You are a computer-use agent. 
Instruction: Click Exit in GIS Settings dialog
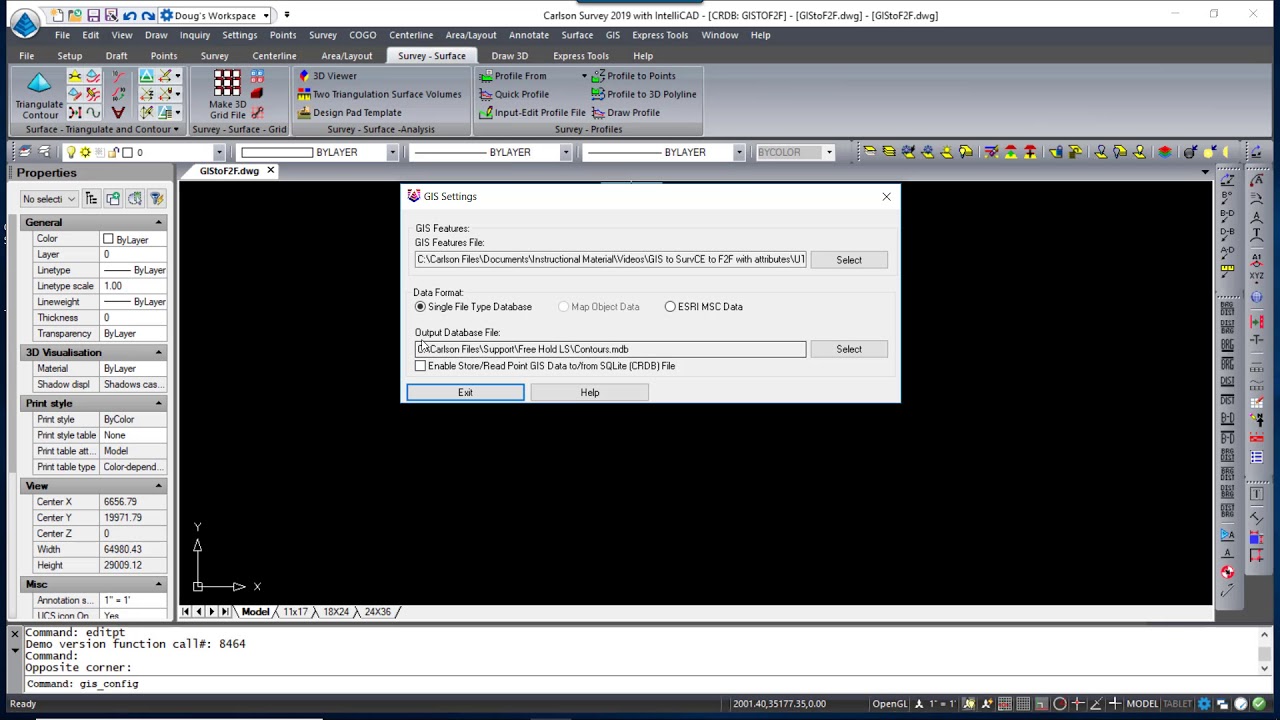coord(465,393)
